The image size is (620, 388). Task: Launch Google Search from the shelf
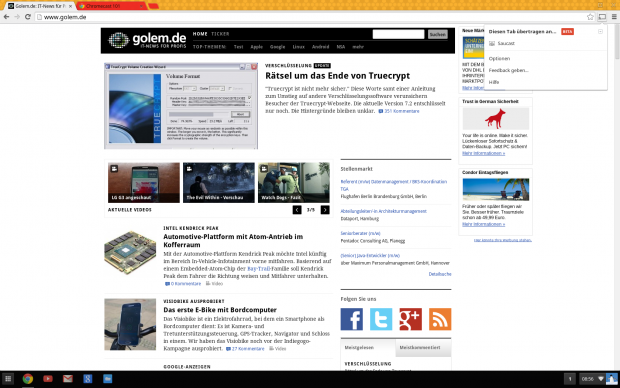[88, 379]
